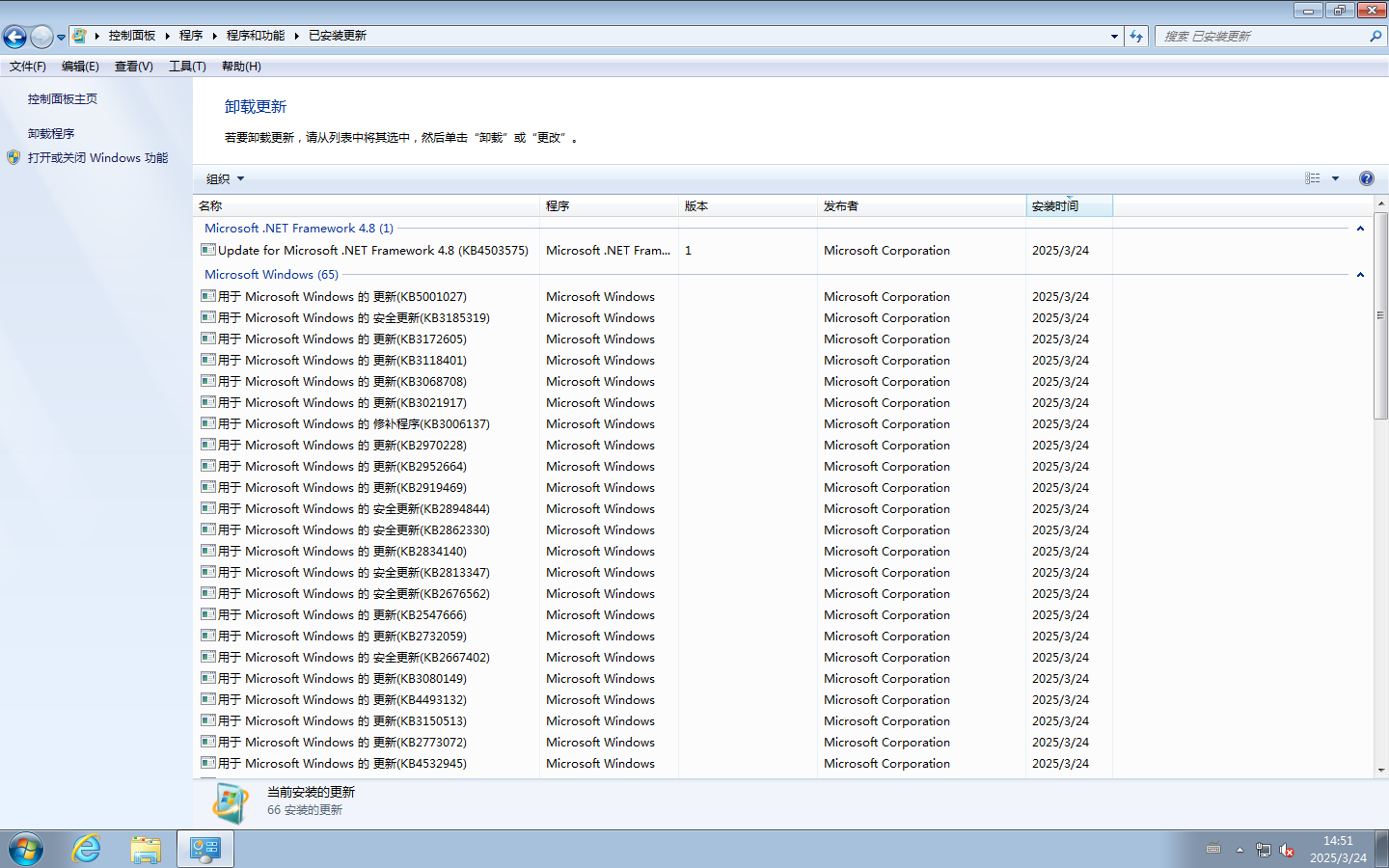Screen dimensions: 1389x868
Task: Expand the address bar history dropdown
Action: (x=1114, y=37)
